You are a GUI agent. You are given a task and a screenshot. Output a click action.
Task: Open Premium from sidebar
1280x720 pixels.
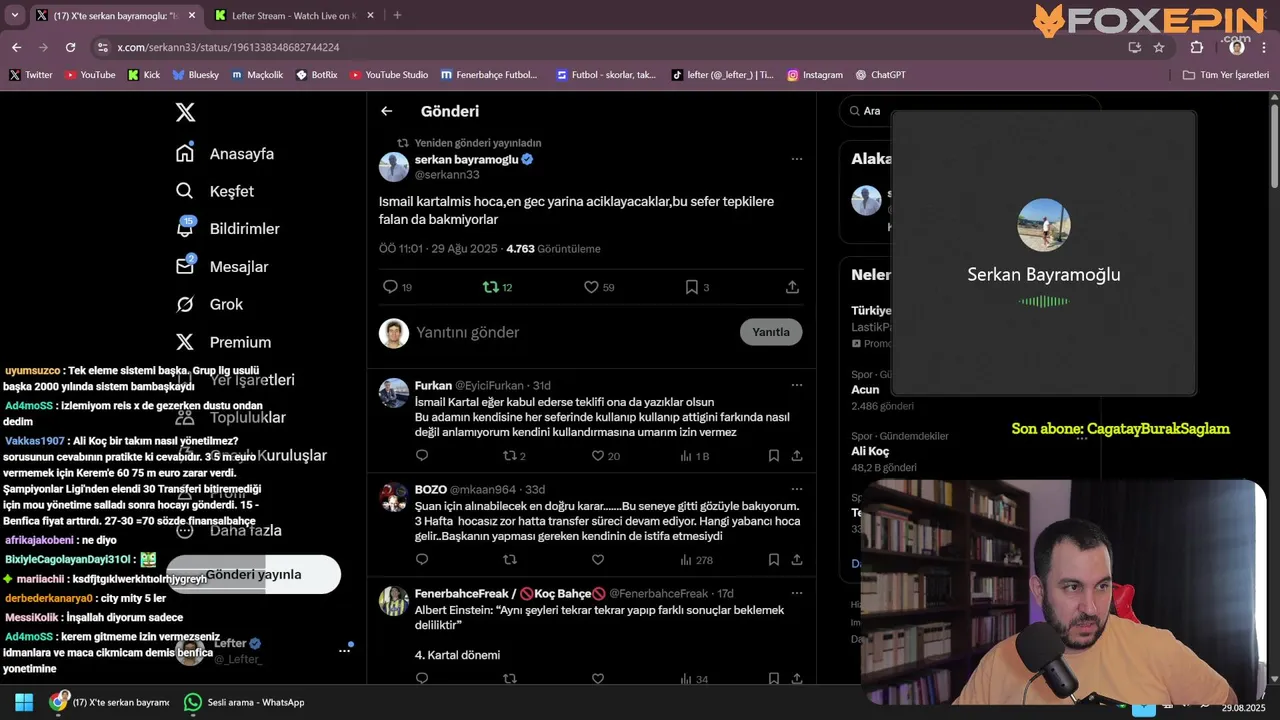coord(223,342)
